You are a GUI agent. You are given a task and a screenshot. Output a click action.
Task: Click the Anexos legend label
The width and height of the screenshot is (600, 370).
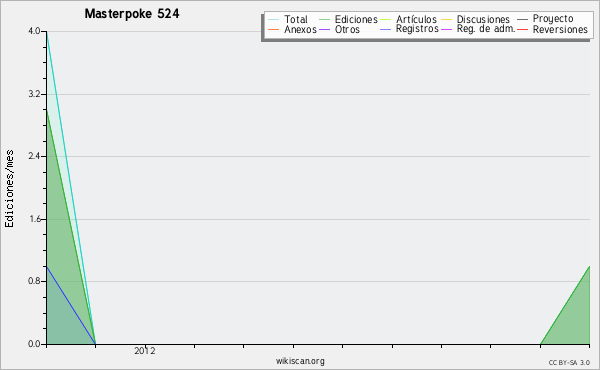coord(300,29)
